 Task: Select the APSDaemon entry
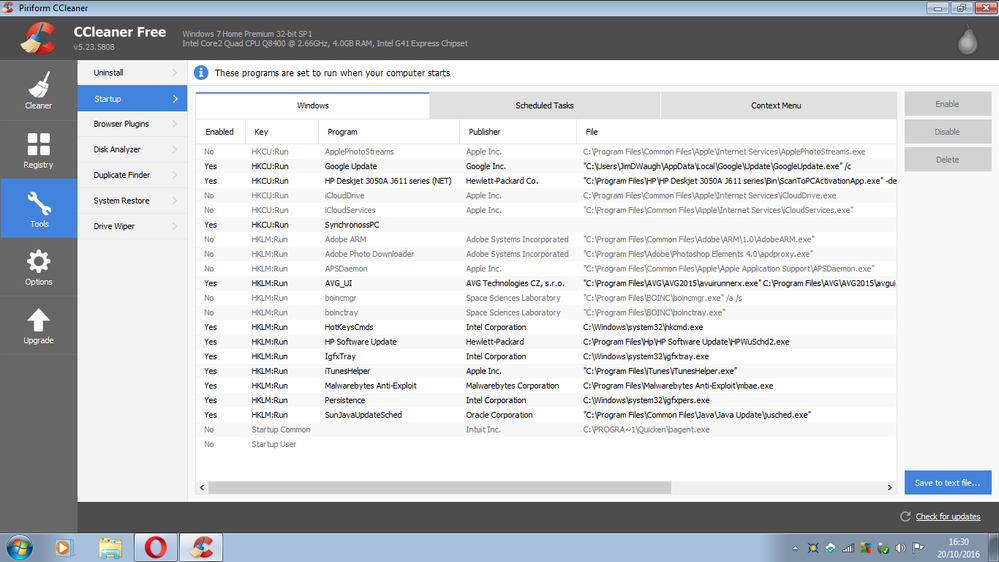(546, 269)
